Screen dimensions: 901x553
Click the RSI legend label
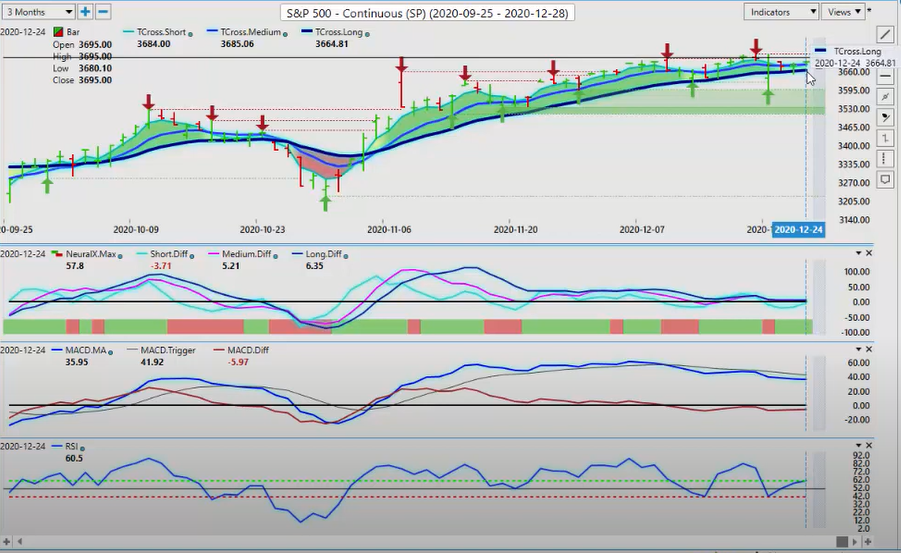point(71,446)
